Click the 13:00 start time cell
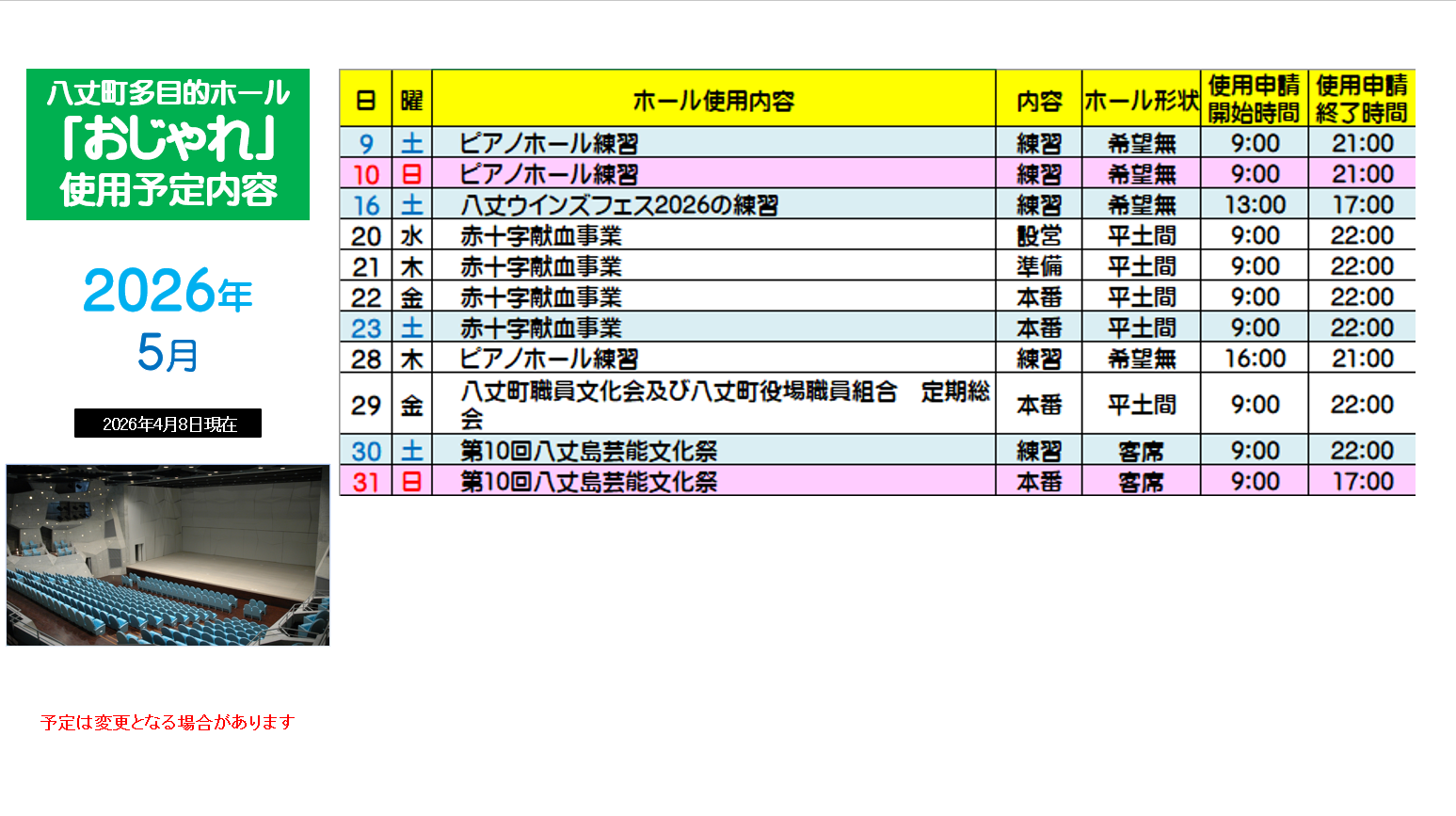Image resolution: width=1456 pixels, height=816 pixels. (x=1254, y=205)
